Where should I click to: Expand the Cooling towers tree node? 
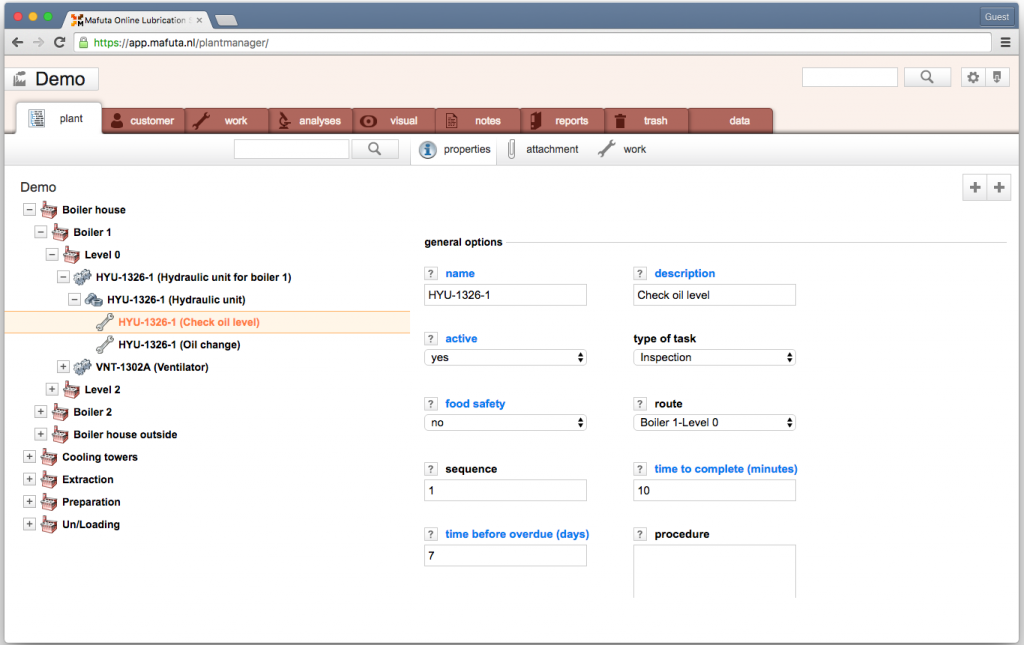pyautogui.click(x=29, y=457)
